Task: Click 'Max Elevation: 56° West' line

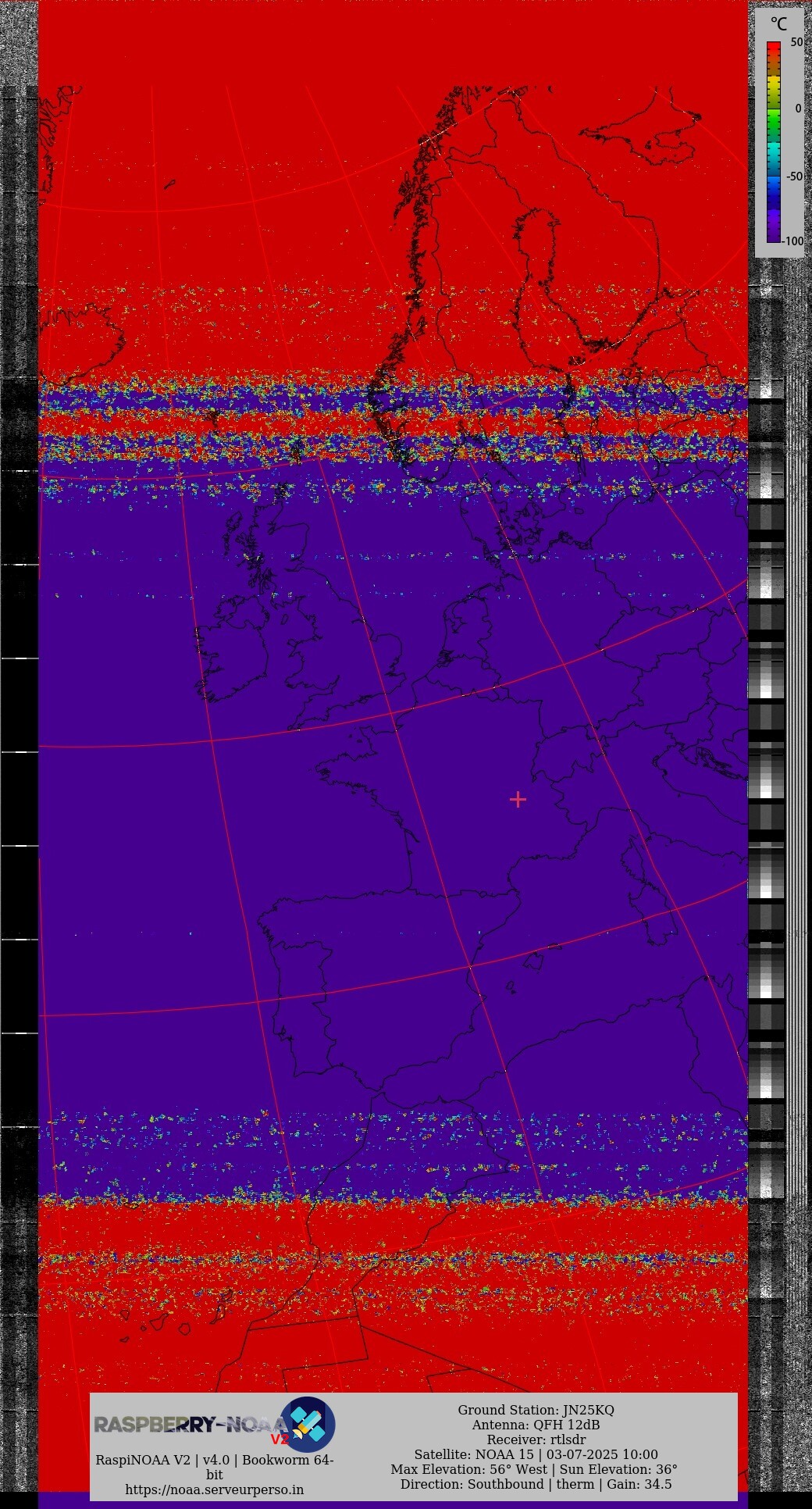Action: pyautogui.click(x=534, y=1469)
